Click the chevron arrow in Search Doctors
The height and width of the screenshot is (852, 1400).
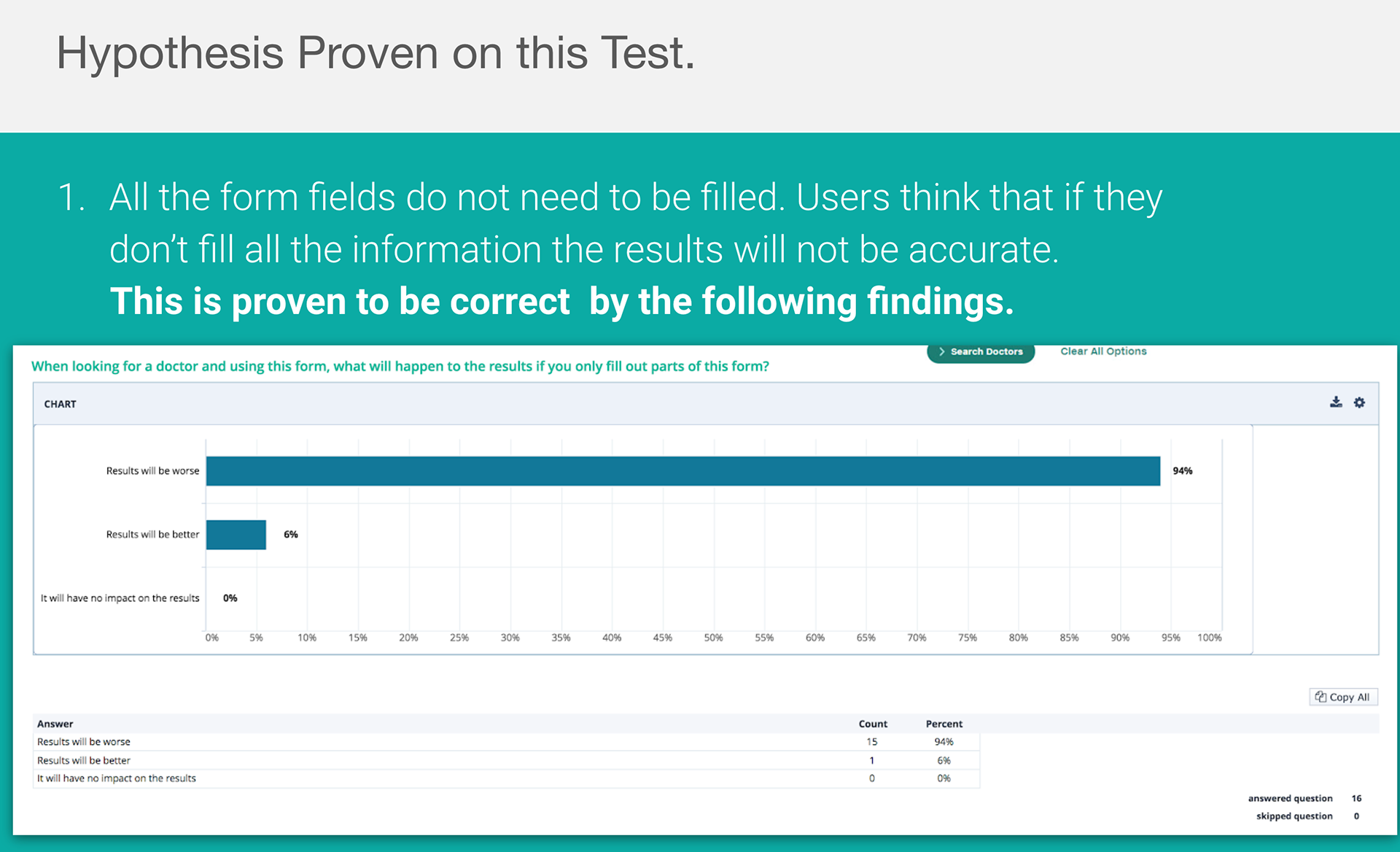coord(942,351)
